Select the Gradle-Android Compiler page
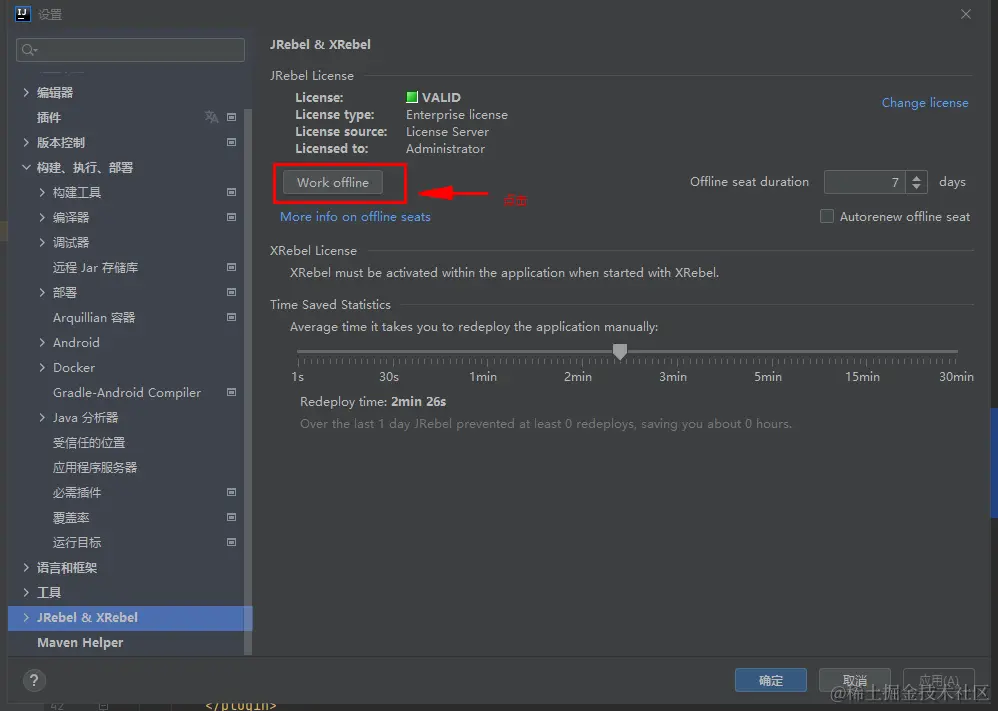 click(x=127, y=393)
